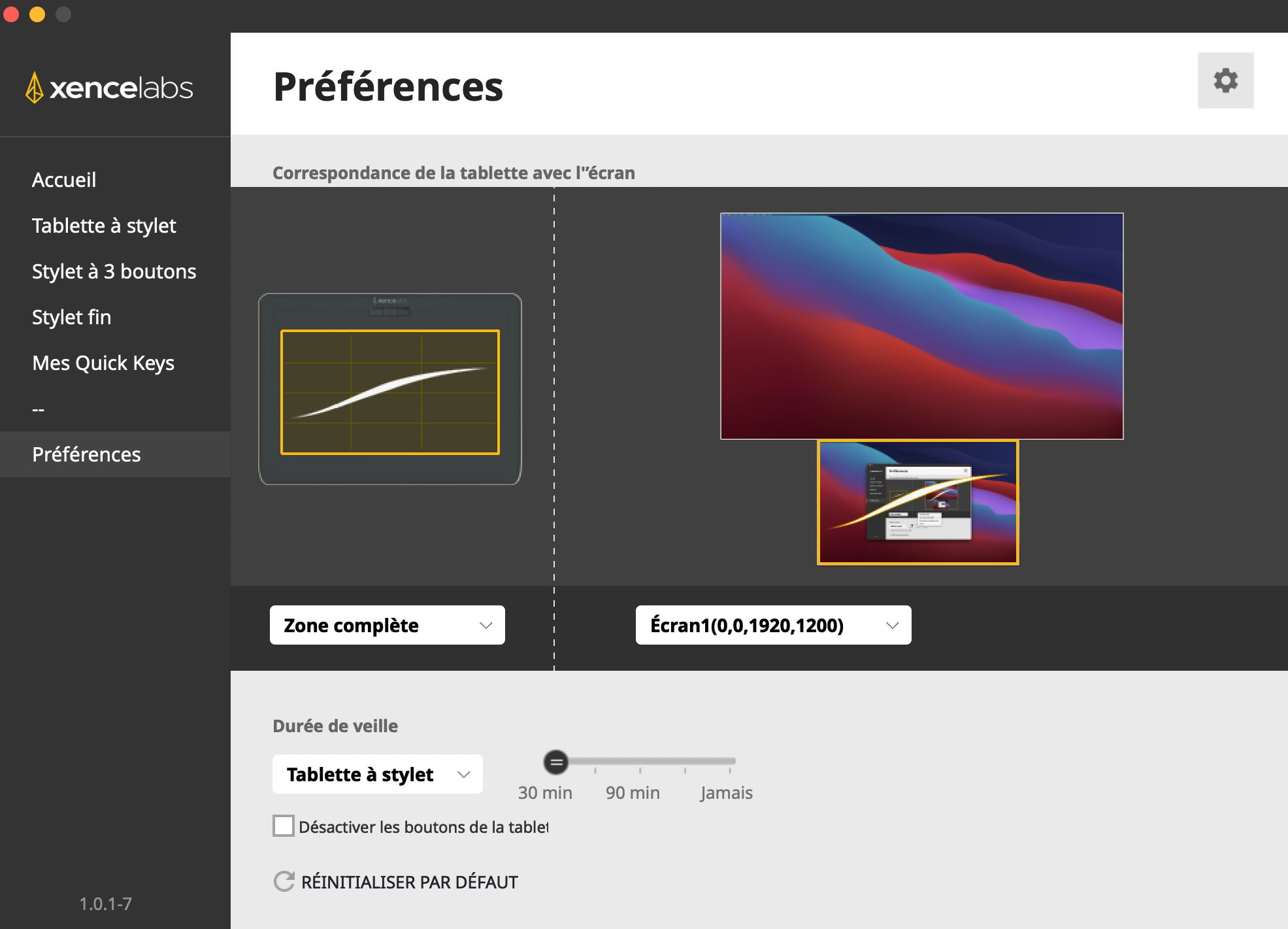The image size is (1288, 929).
Task: Set the sleep slider to the Jamais position
Action: [731, 762]
